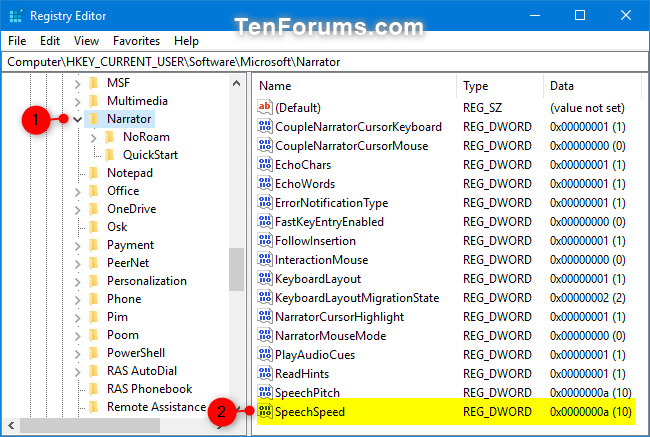Viewport: 650px width, 437px height.
Task: Click the DWORD icon beside CoupleNarratorCursorKeyboard
Action: (265, 126)
